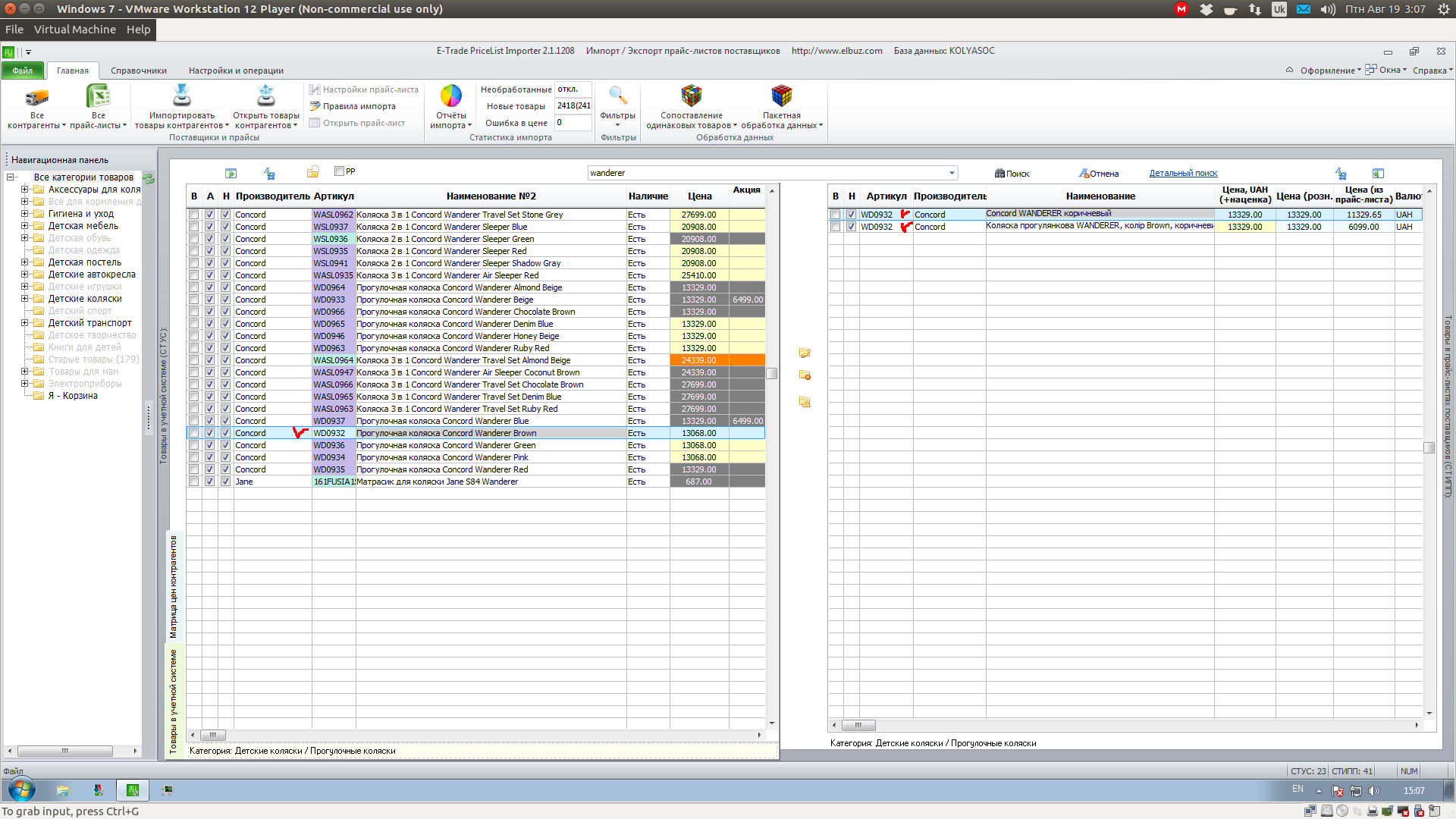This screenshot has height=819, width=1456.
Task: Refresh the category tree with green arrows icon
Action: coord(149,178)
